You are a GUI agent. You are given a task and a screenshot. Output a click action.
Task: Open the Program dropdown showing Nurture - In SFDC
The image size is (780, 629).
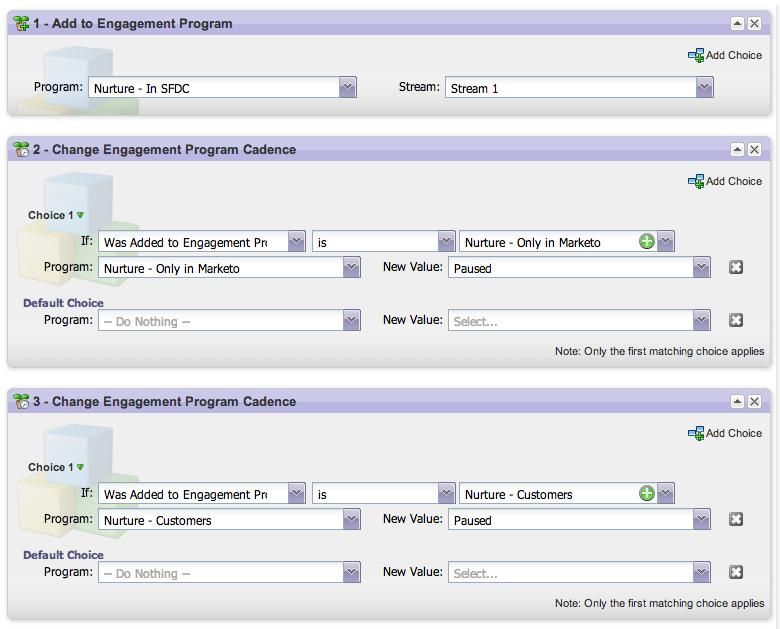tap(347, 88)
